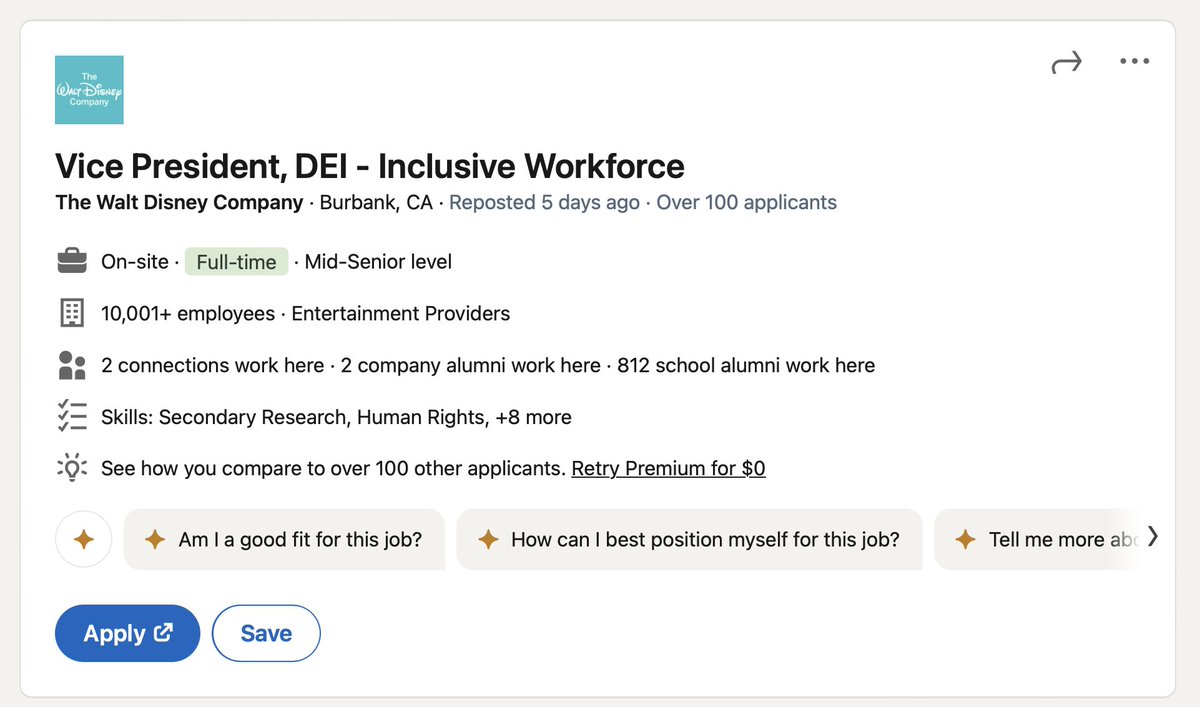Viewport: 1200px width, 707px height.
Task: Click the lightbulb insights icon
Action: click(72, 468)
